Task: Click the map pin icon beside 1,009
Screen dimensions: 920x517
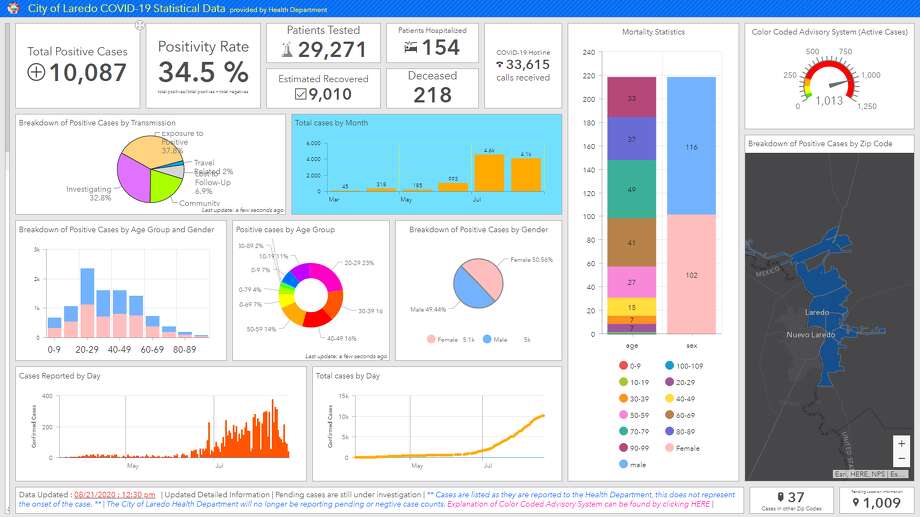Action: point(855,503)
